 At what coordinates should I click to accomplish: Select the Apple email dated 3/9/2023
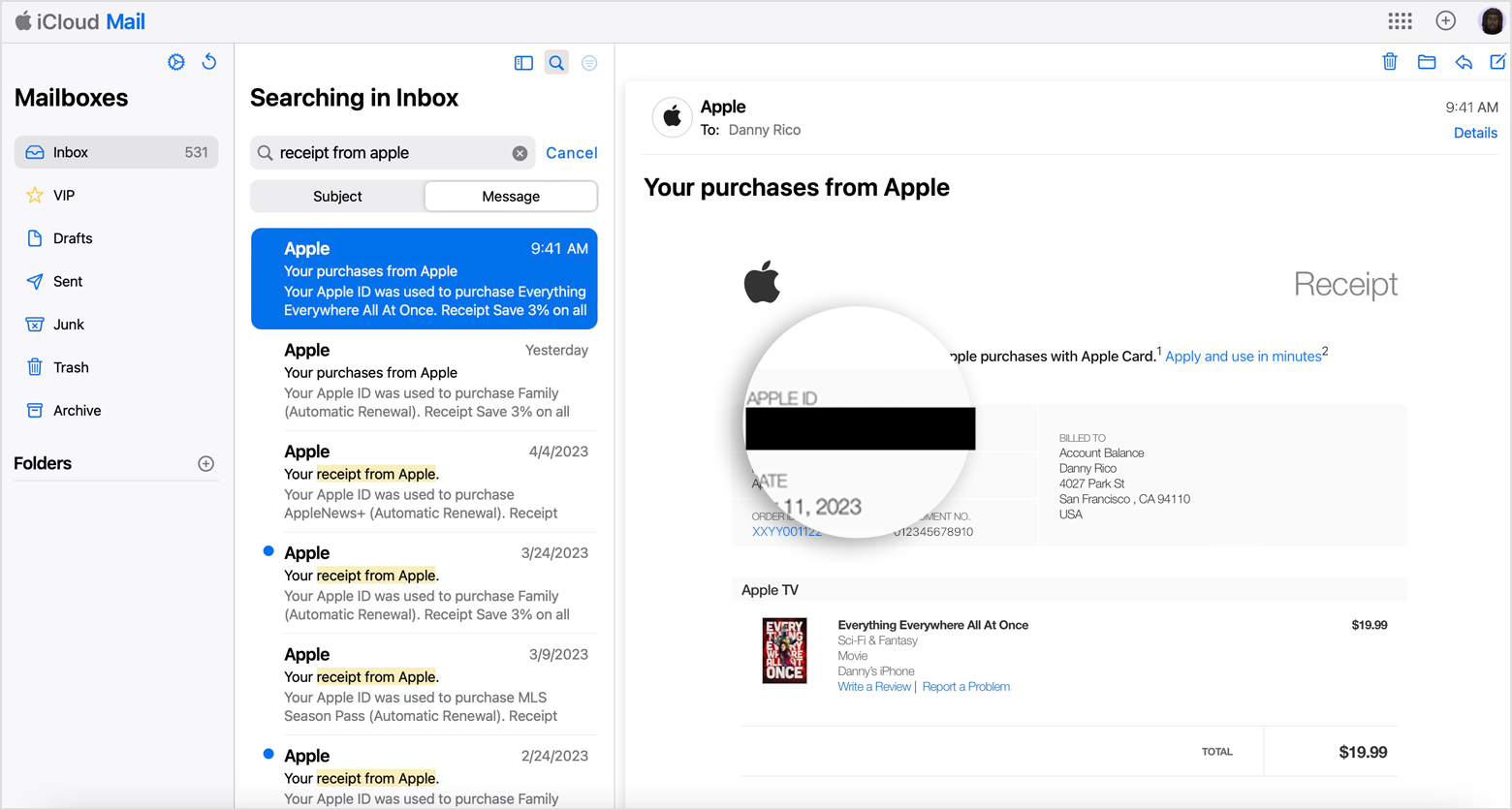point(425,685)
